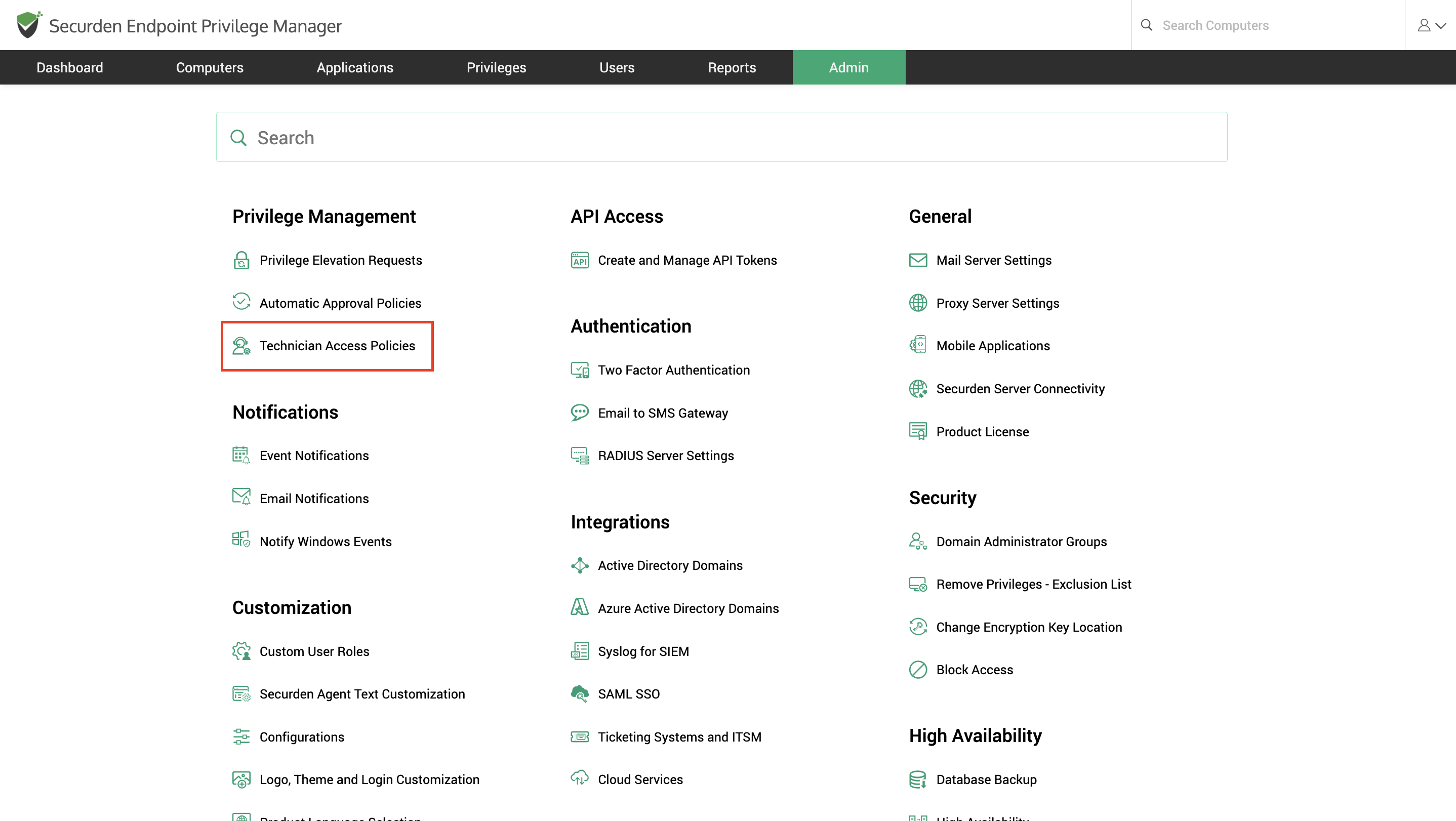Open Technician Access Policies link
Screen dimensions: 1456x821
(x=338, y=345)
